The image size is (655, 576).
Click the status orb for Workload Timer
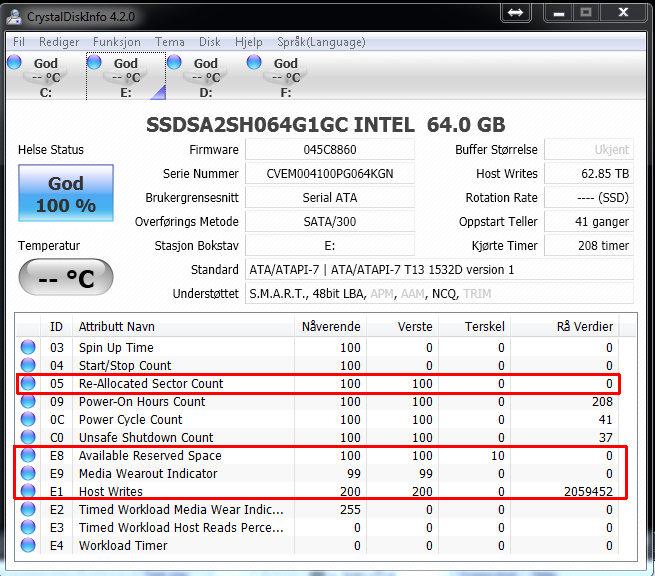coord(28,545)
